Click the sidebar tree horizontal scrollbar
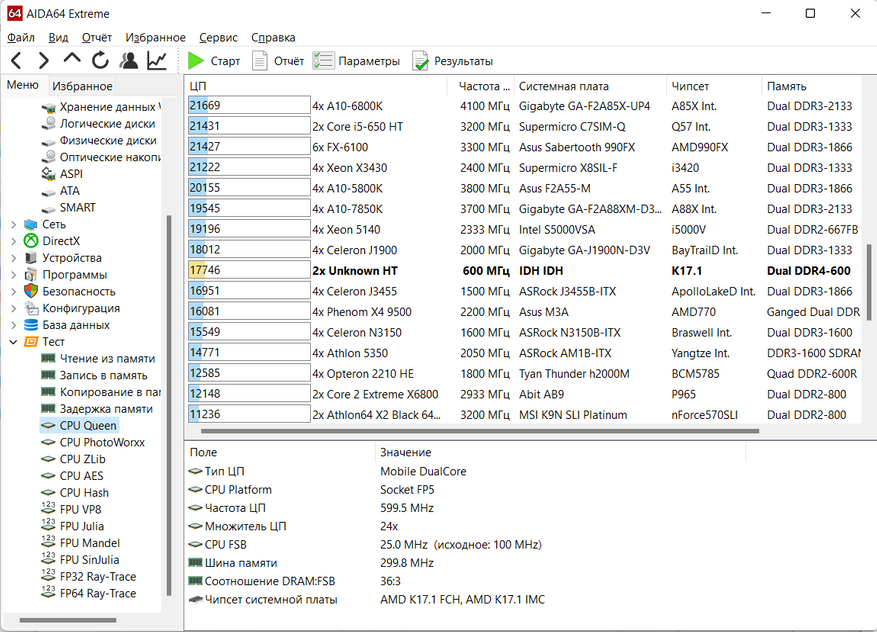The height and width of the screenshot is (632, 877). coord(68,620)
